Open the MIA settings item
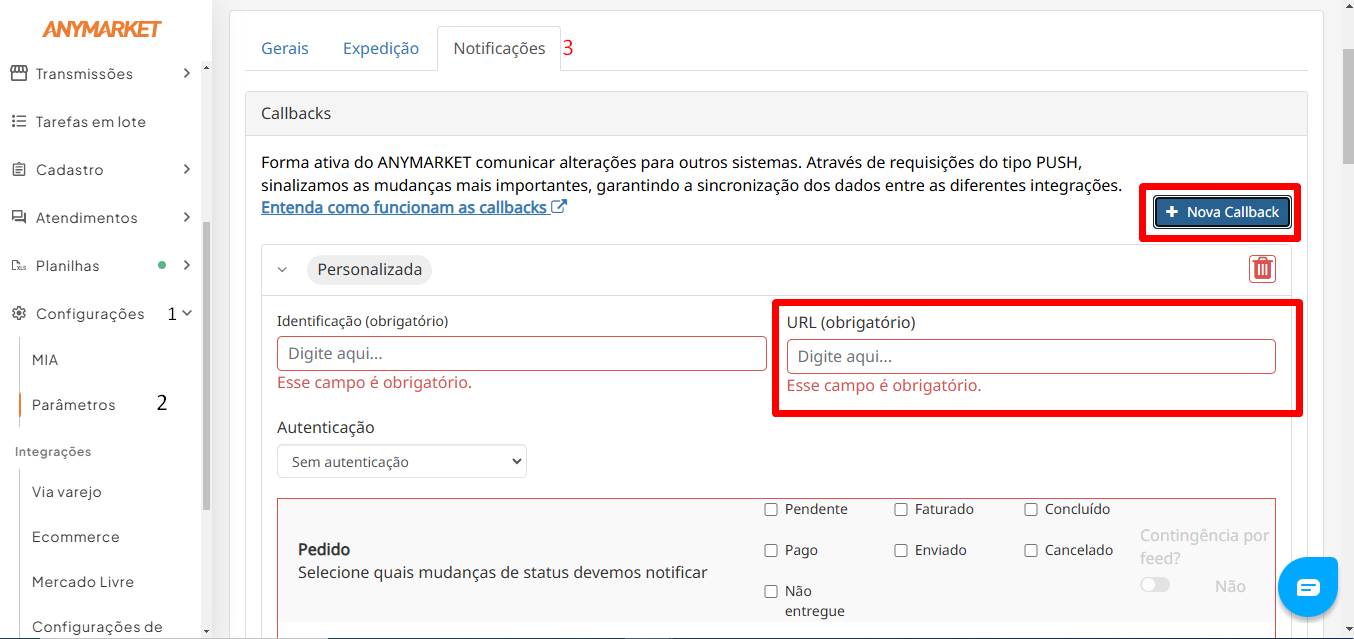 tap(45, 359)
